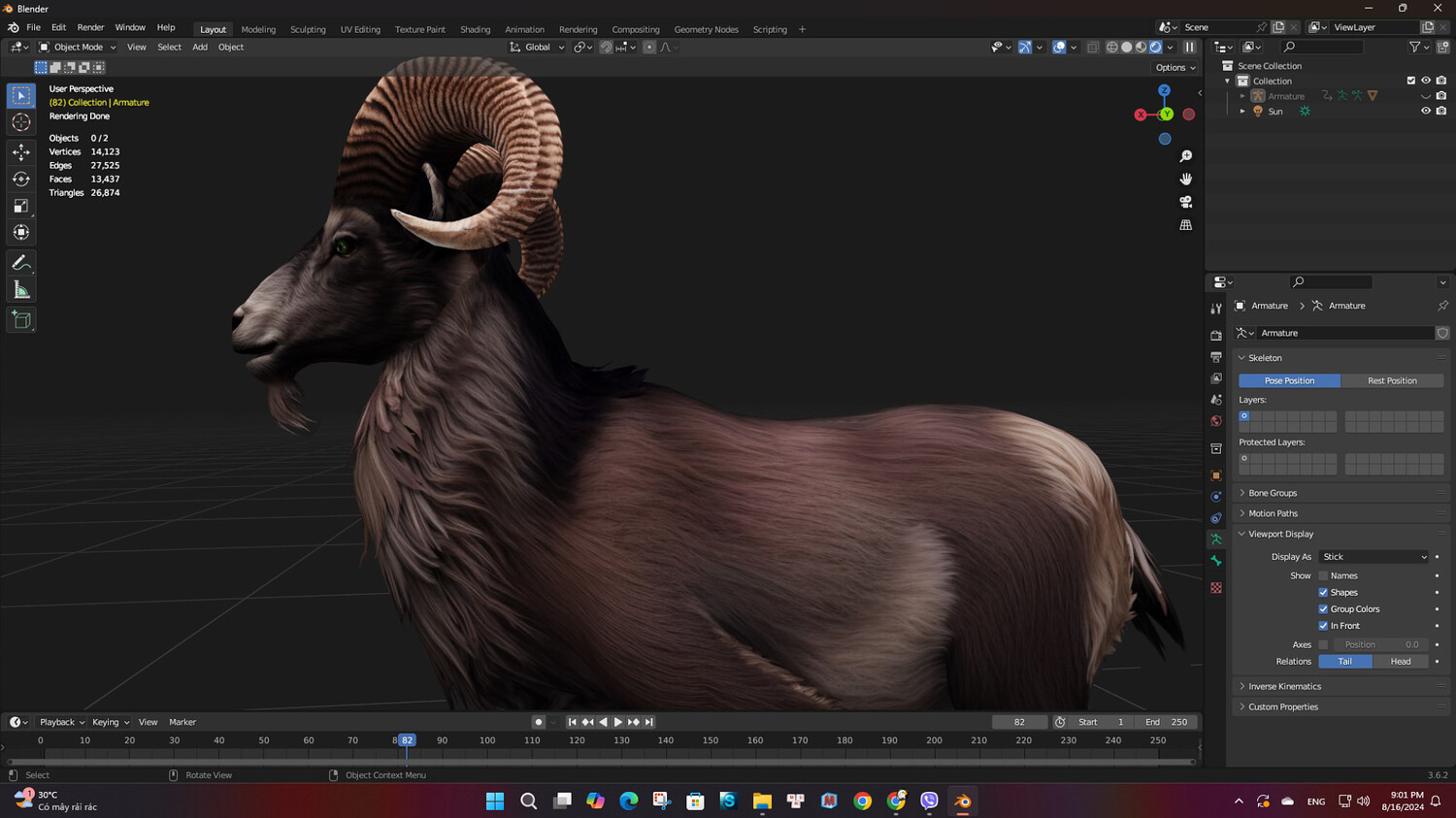This screenshot has width=1456, height=818.
Task: Enable the Names checkbox
Action: [x=1323, y=575]
